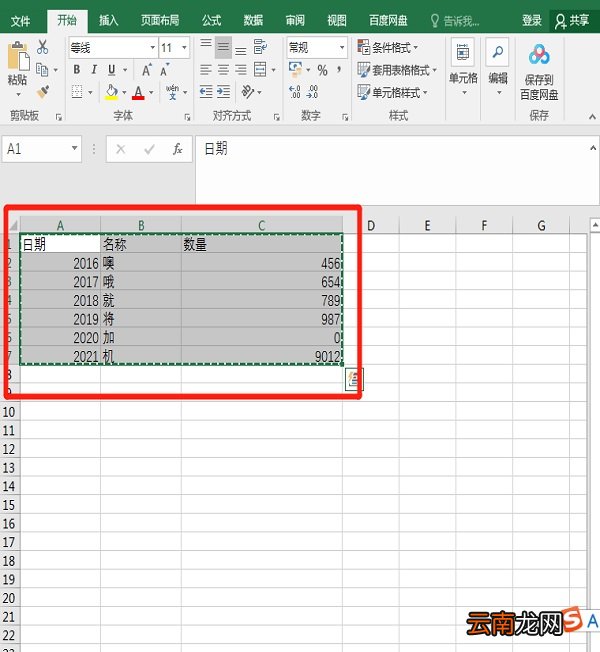Apply yellow fill color bucket
600x652 pixels.
pyautogui.click(x=111, y=92)
